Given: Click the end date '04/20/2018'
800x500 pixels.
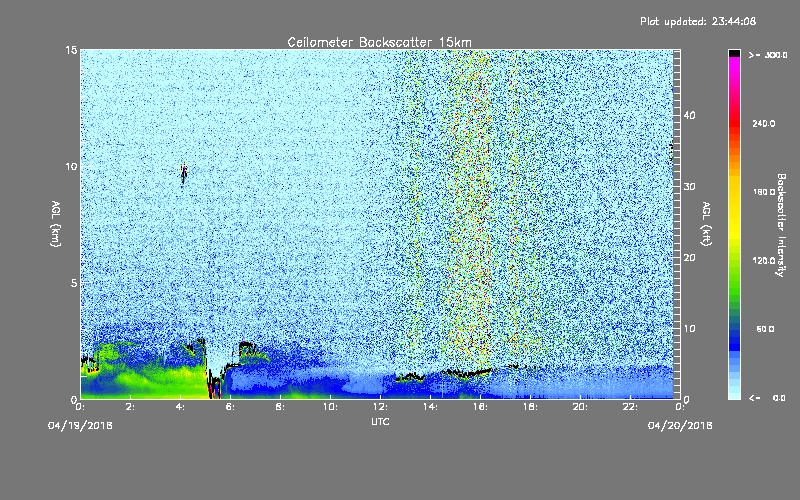Looking at the screenshot, I should tap(680, 426).
